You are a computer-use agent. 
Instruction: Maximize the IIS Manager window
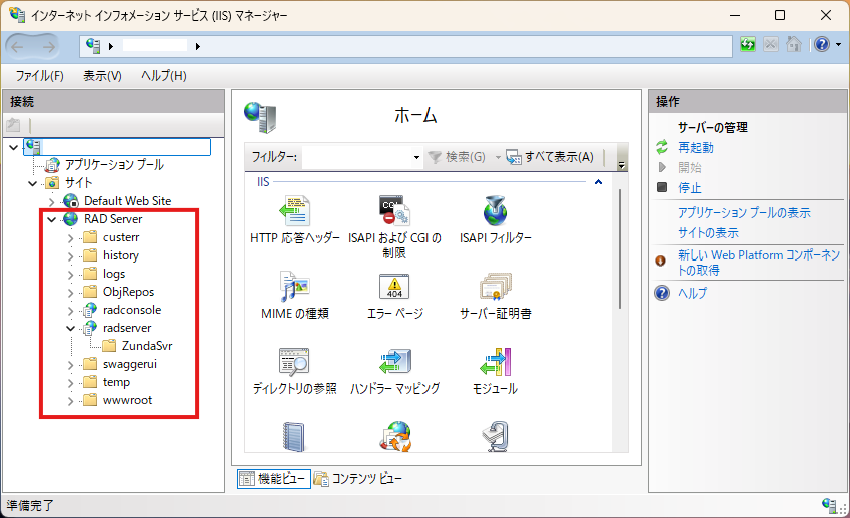pyautogui.click(x=780, y=15)
